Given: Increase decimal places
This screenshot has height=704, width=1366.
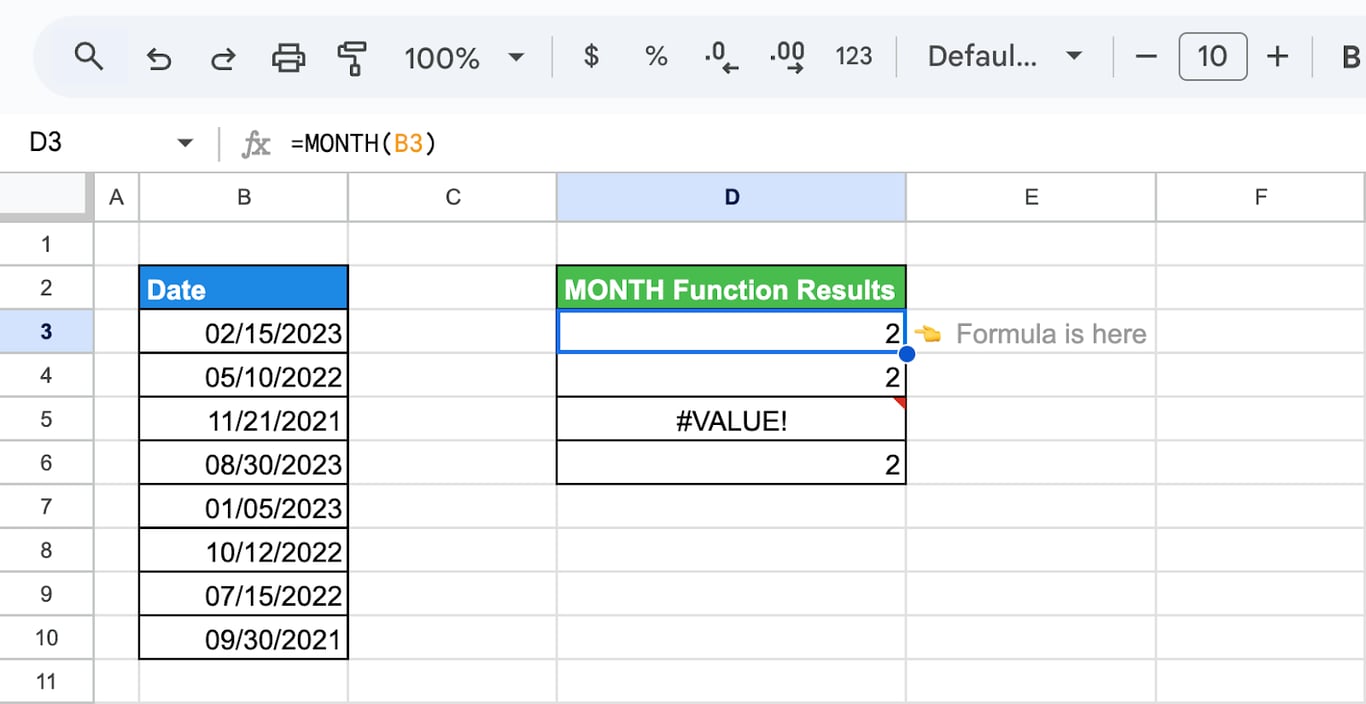Looking at the screenshot, I should pos(787,57).
